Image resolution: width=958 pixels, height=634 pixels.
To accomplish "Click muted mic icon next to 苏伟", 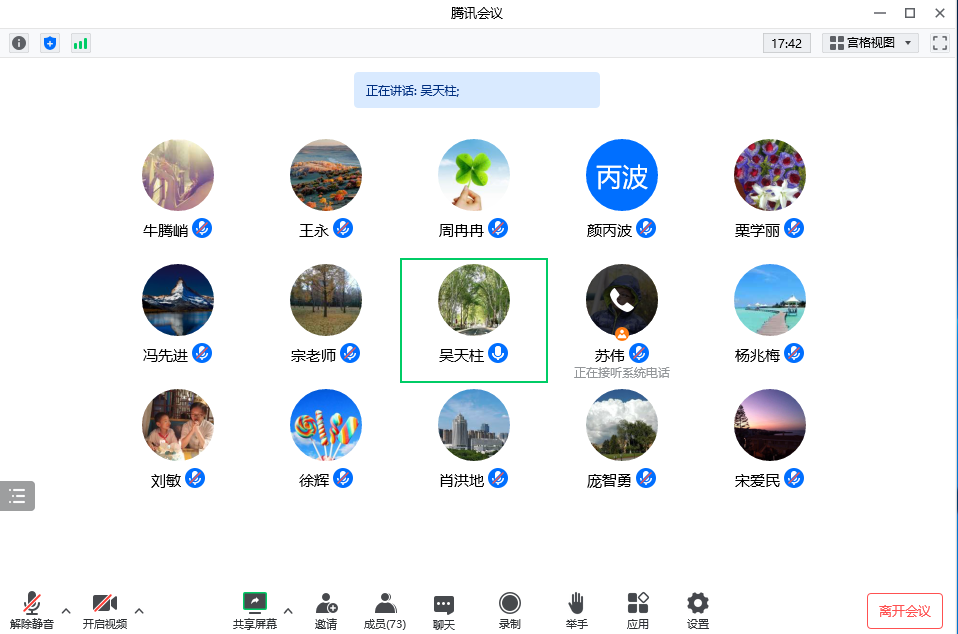I will pyautogui.click(x=639, y=353).
